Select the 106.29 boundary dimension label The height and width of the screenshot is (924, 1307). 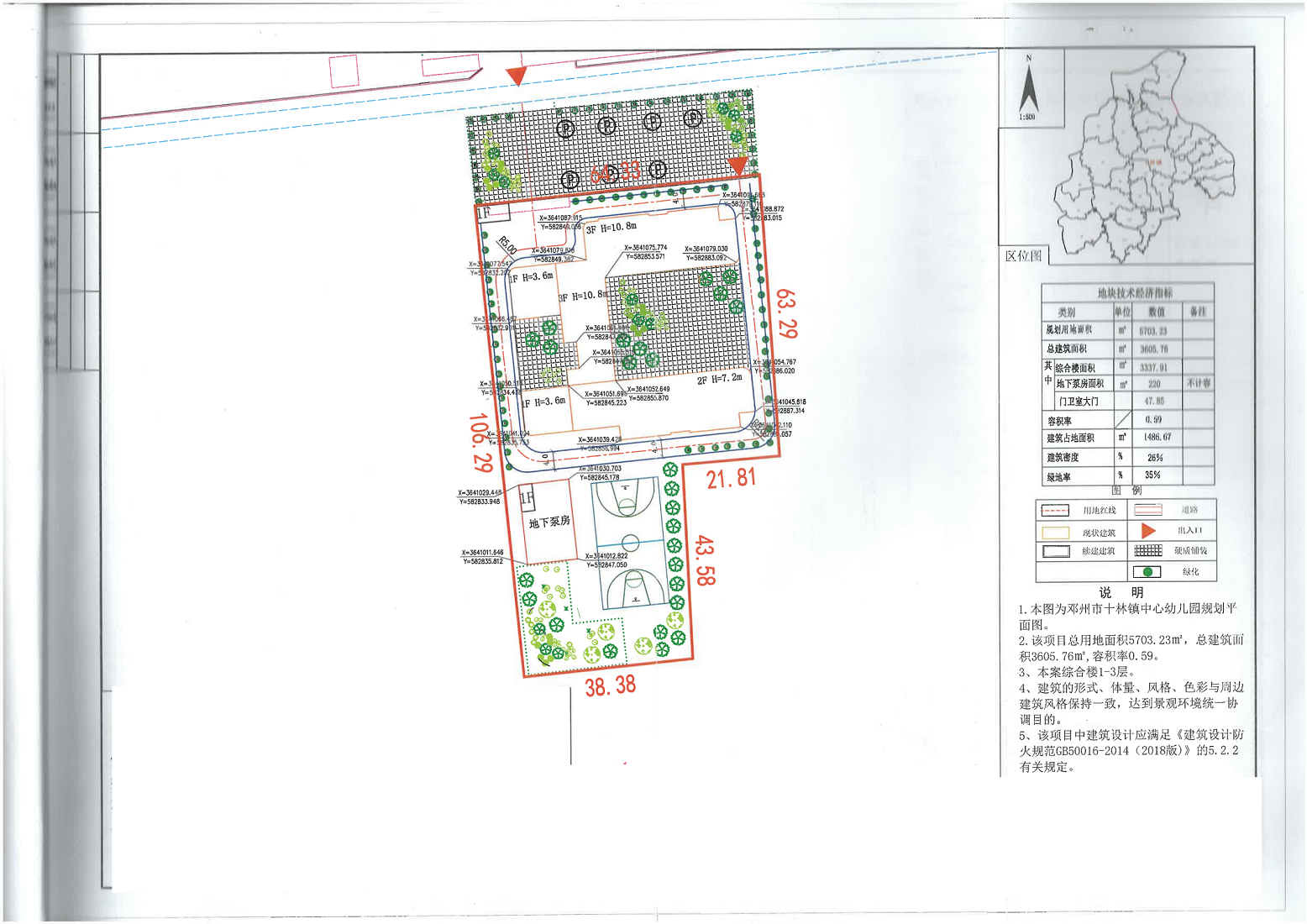pyautogui.click(x=481, y=442)
